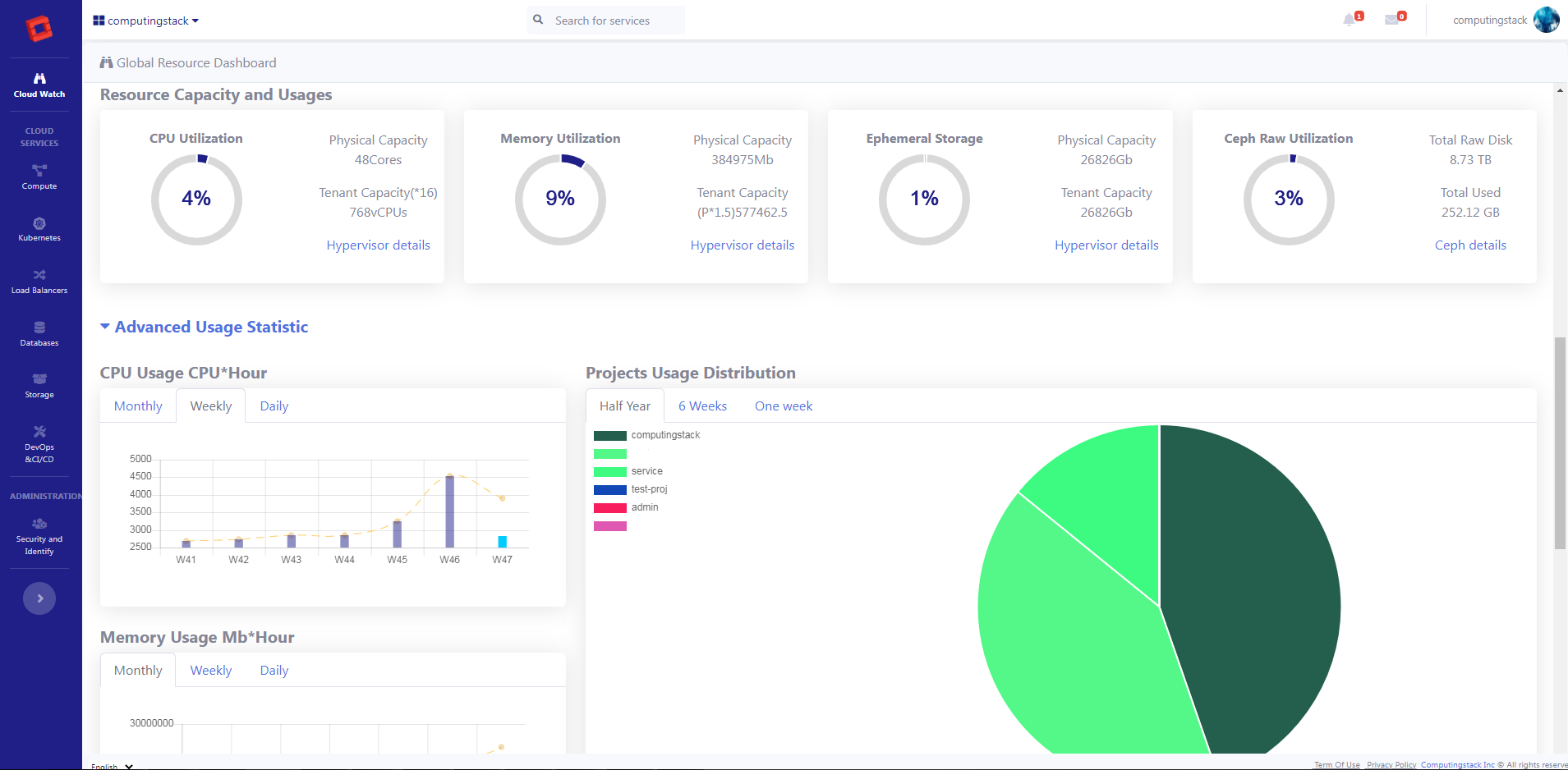Click the W46 bar in CPU chart

[449, 511]
